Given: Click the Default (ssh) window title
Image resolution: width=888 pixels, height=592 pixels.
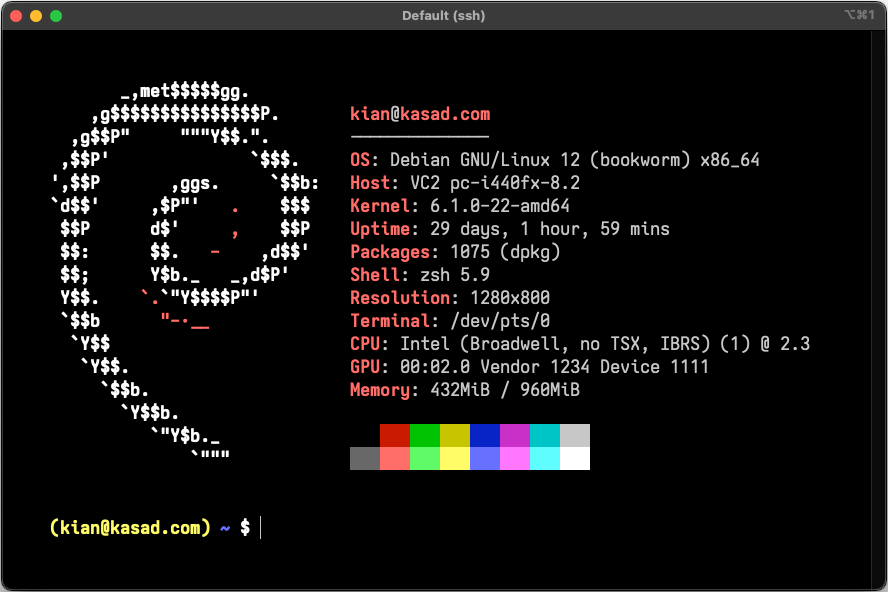Looking at the screenshot, I should pyautogui.click(x=444, y=16).
